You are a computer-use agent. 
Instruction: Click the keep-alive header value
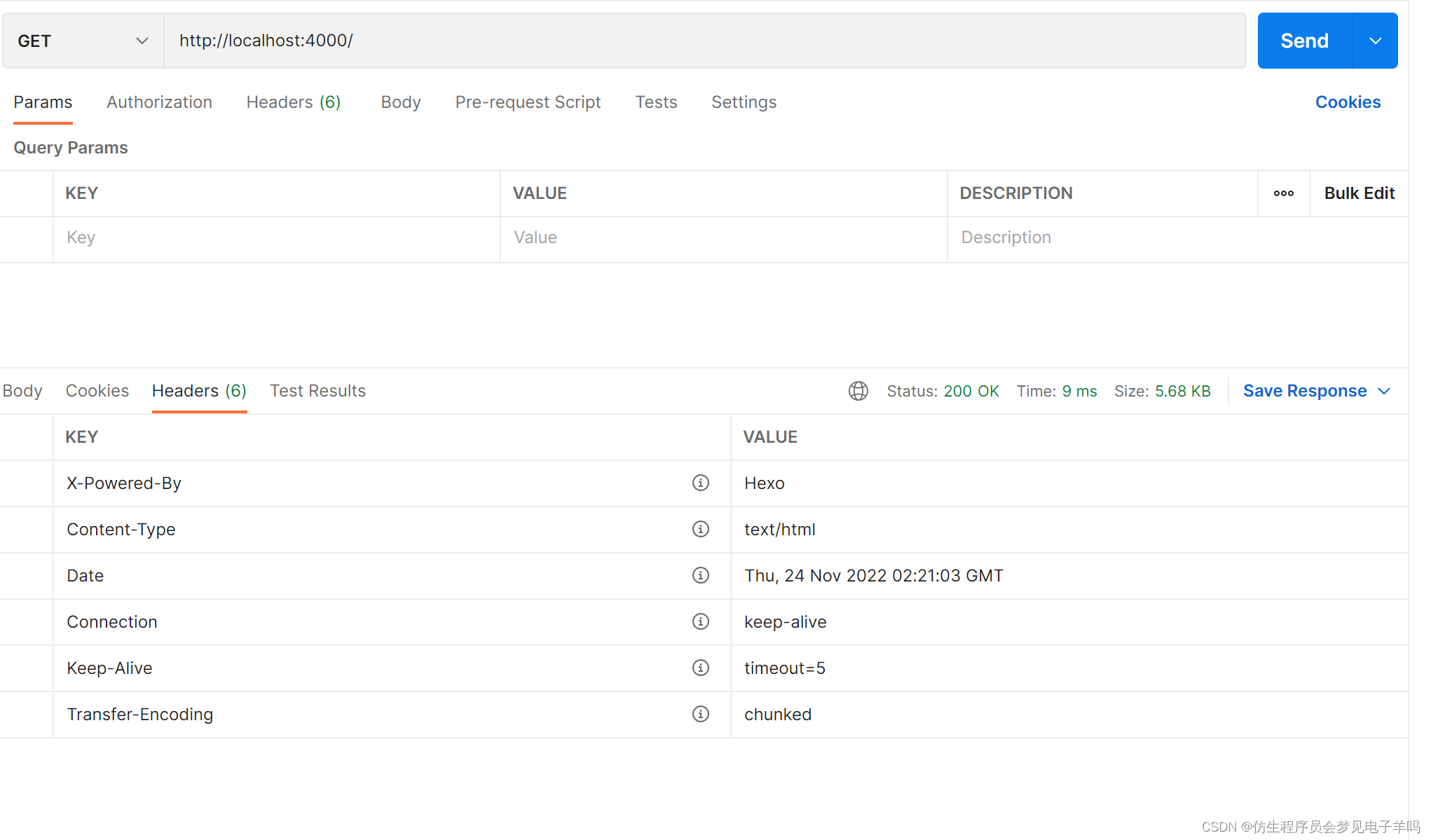[785, 622]
